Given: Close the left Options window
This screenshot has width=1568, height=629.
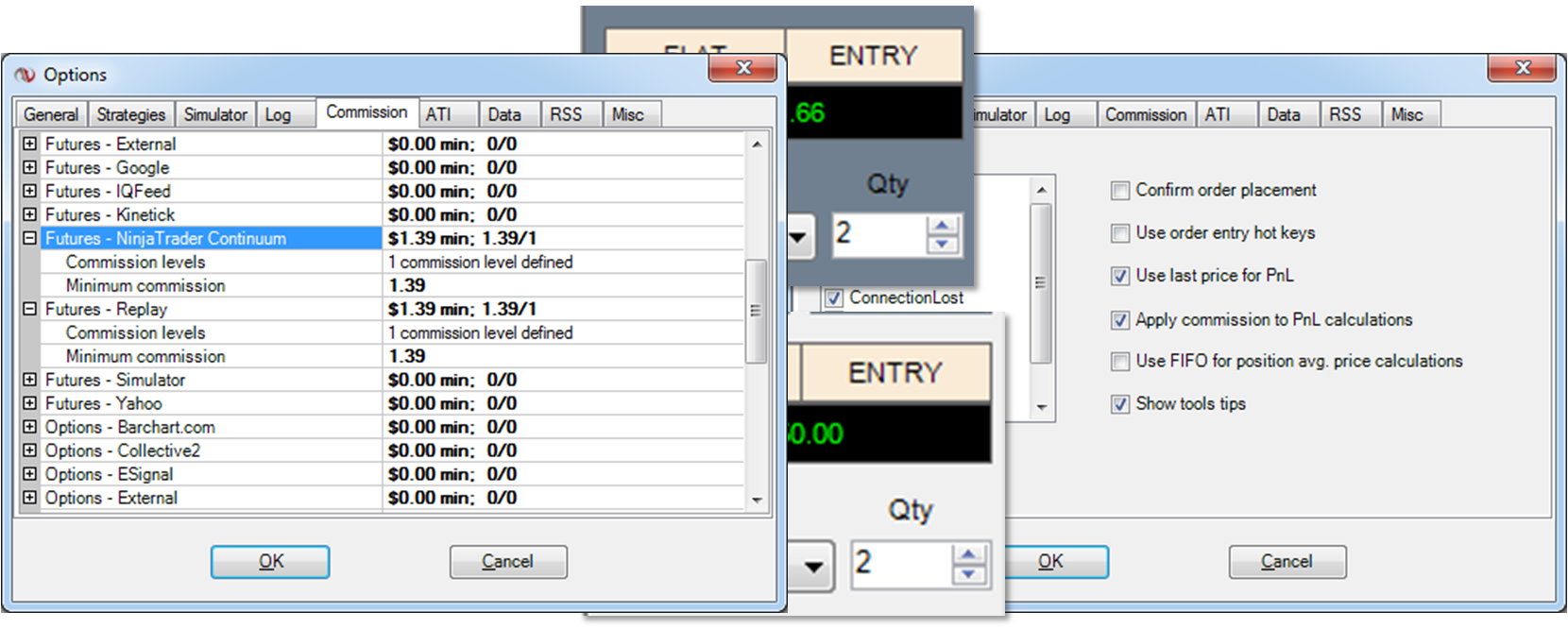Looking at the screenshot, I should [742, 68].
